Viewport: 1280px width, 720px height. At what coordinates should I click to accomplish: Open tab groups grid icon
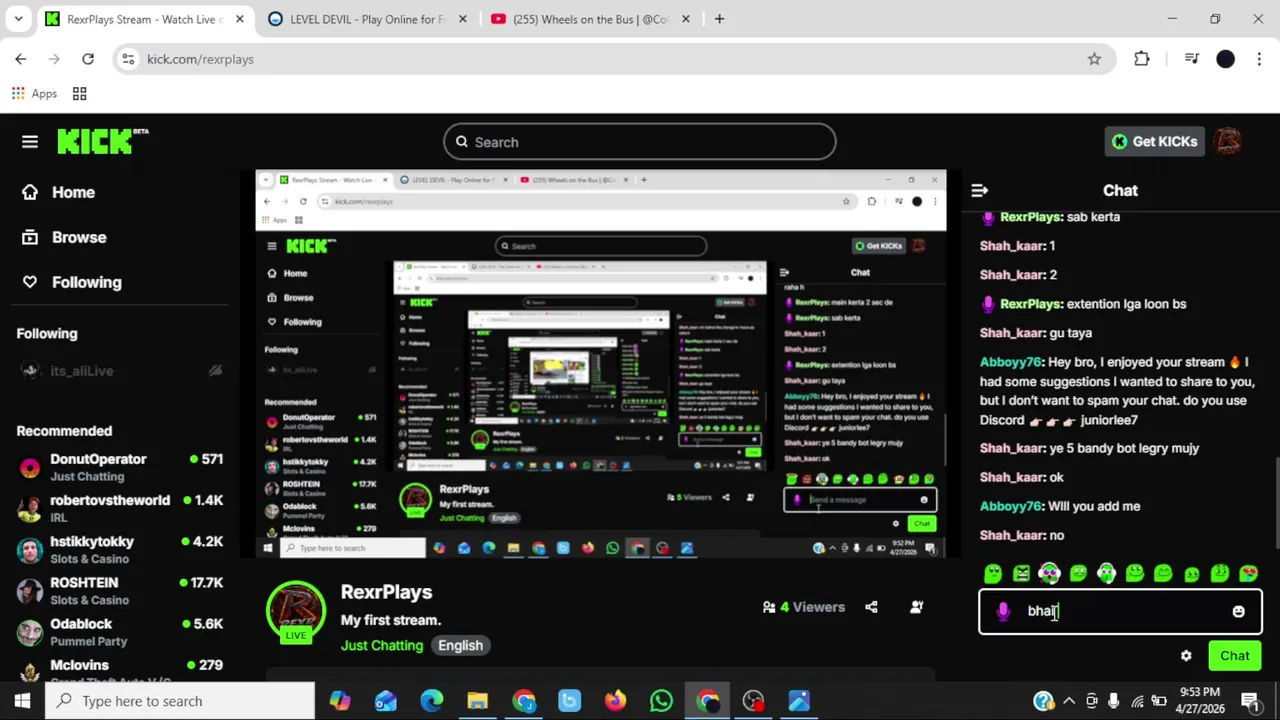point(79,93)
